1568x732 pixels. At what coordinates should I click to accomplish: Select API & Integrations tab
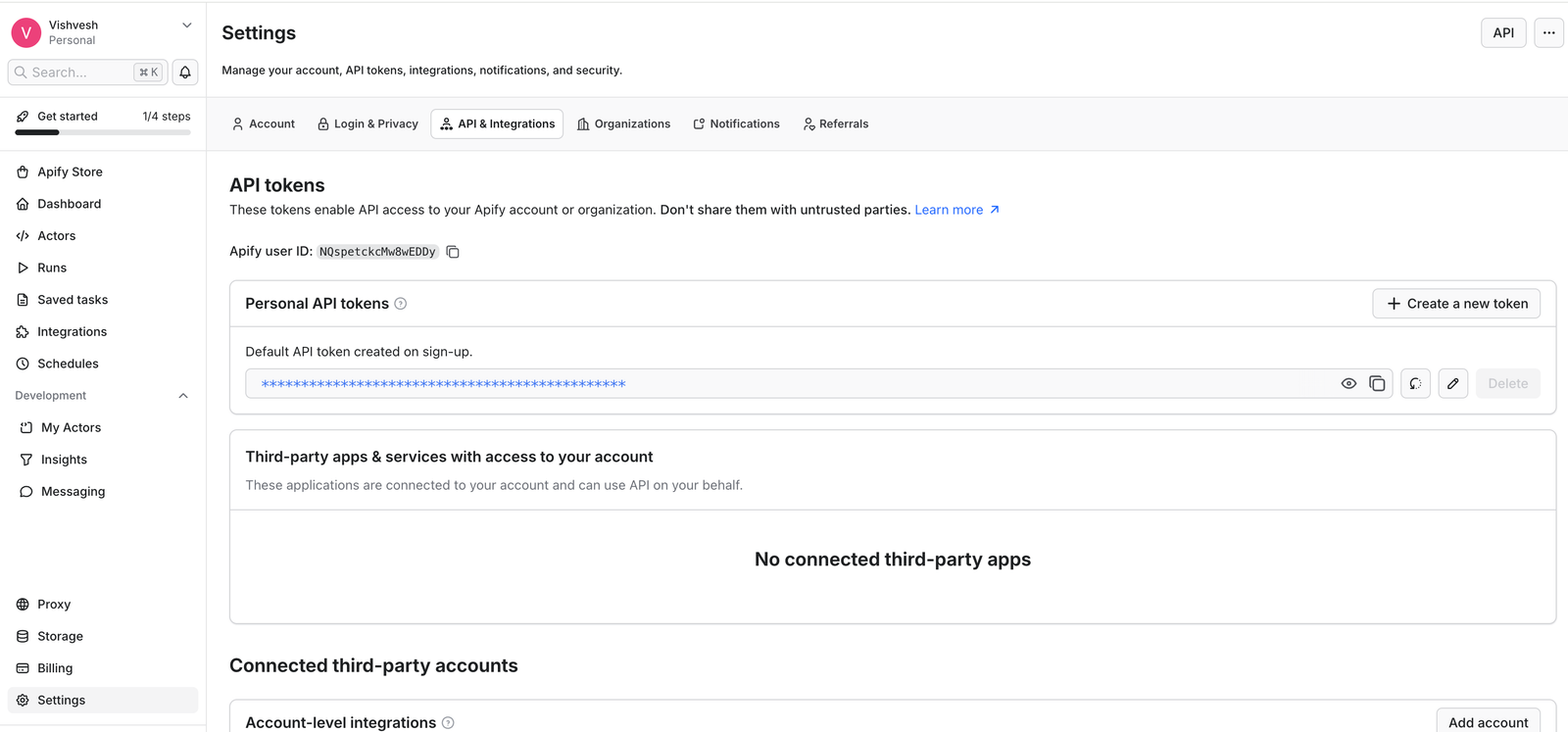pyautogui.click(x=497, y=123)
